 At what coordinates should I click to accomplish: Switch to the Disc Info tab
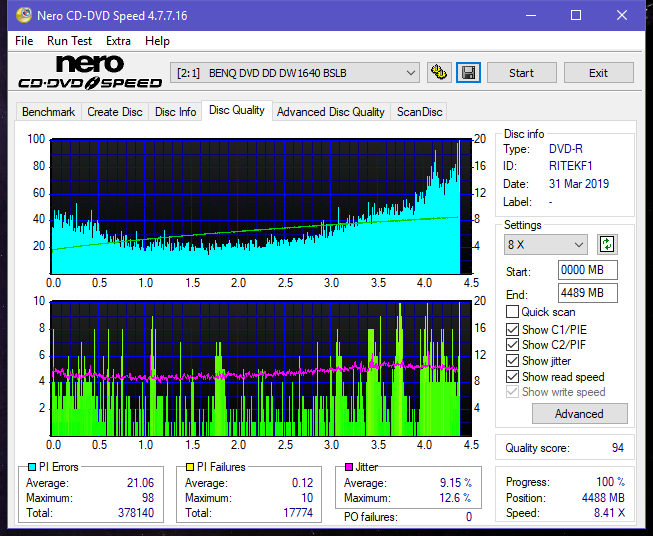[x=175, y=112]
